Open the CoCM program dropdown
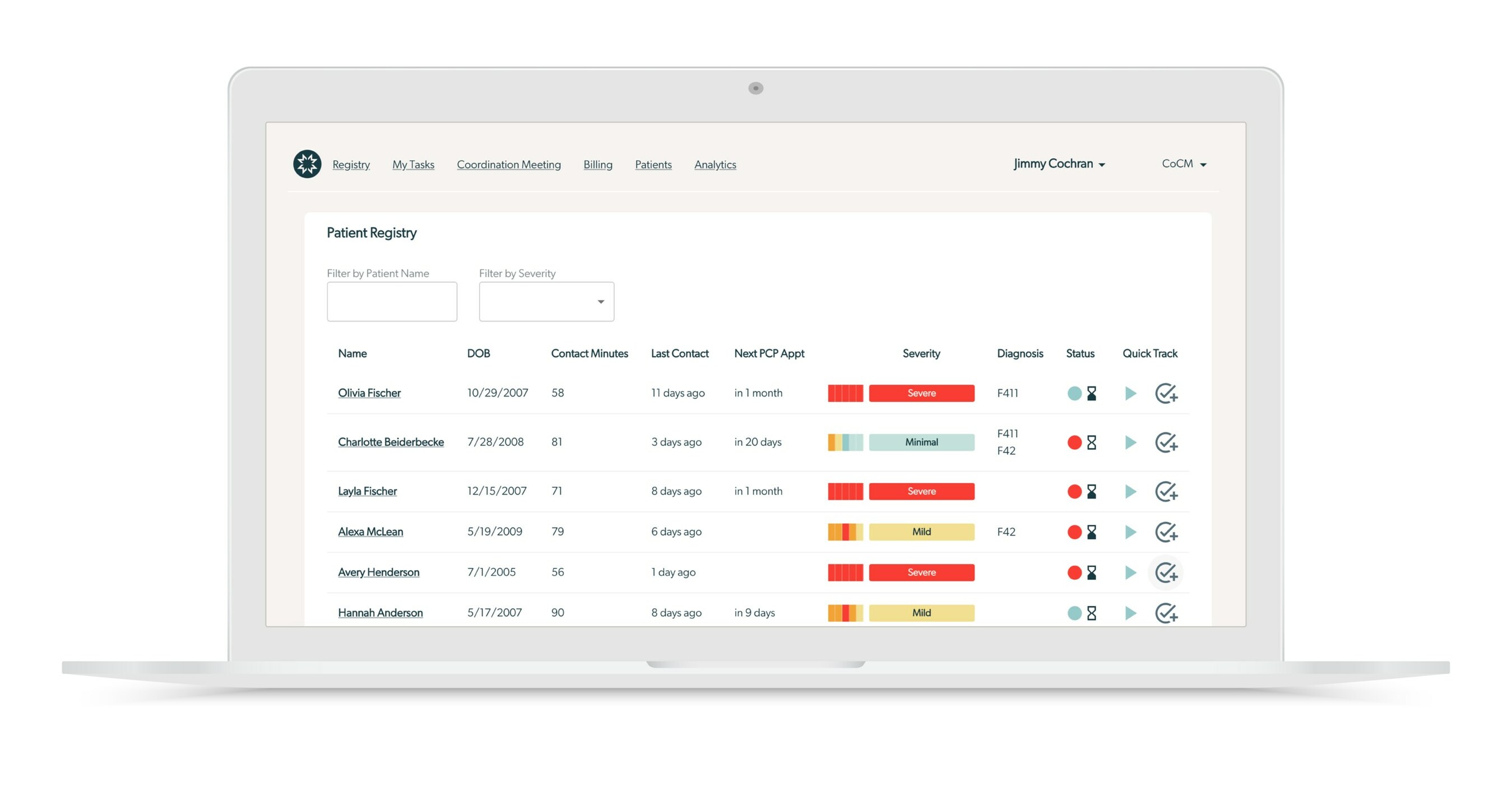The image size is (1512, 792). pyautogui.click(x=1182, y=164)
